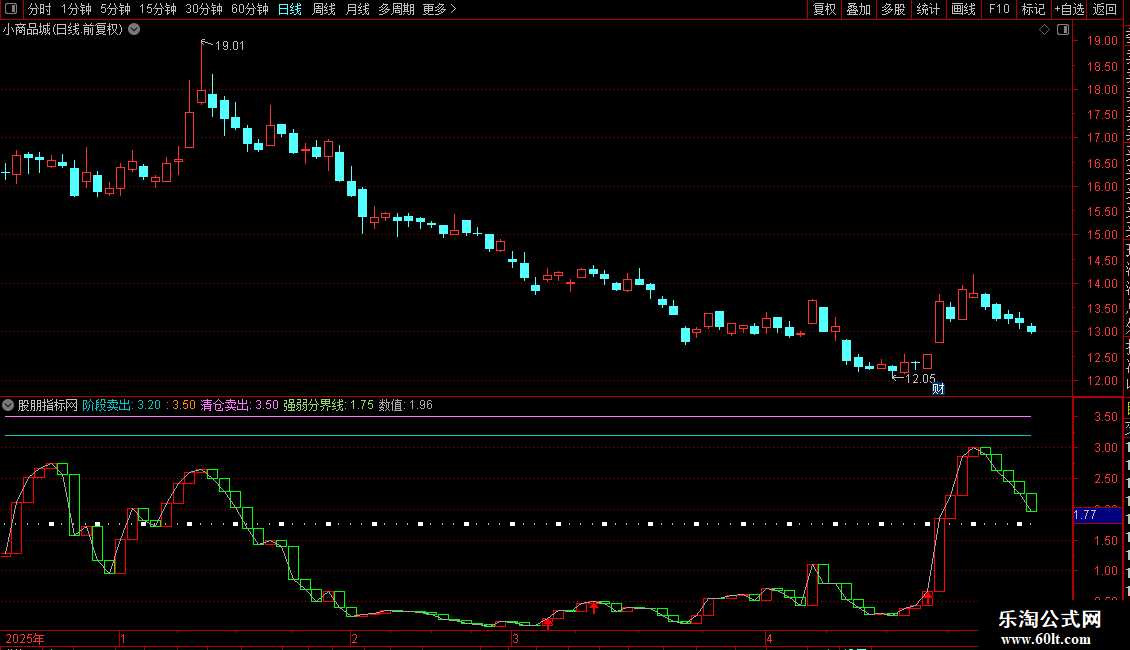Select the 30分钟 period tab
This screenshot has width=1130, height=650.
pyautogui.click(x=204, y=9)
